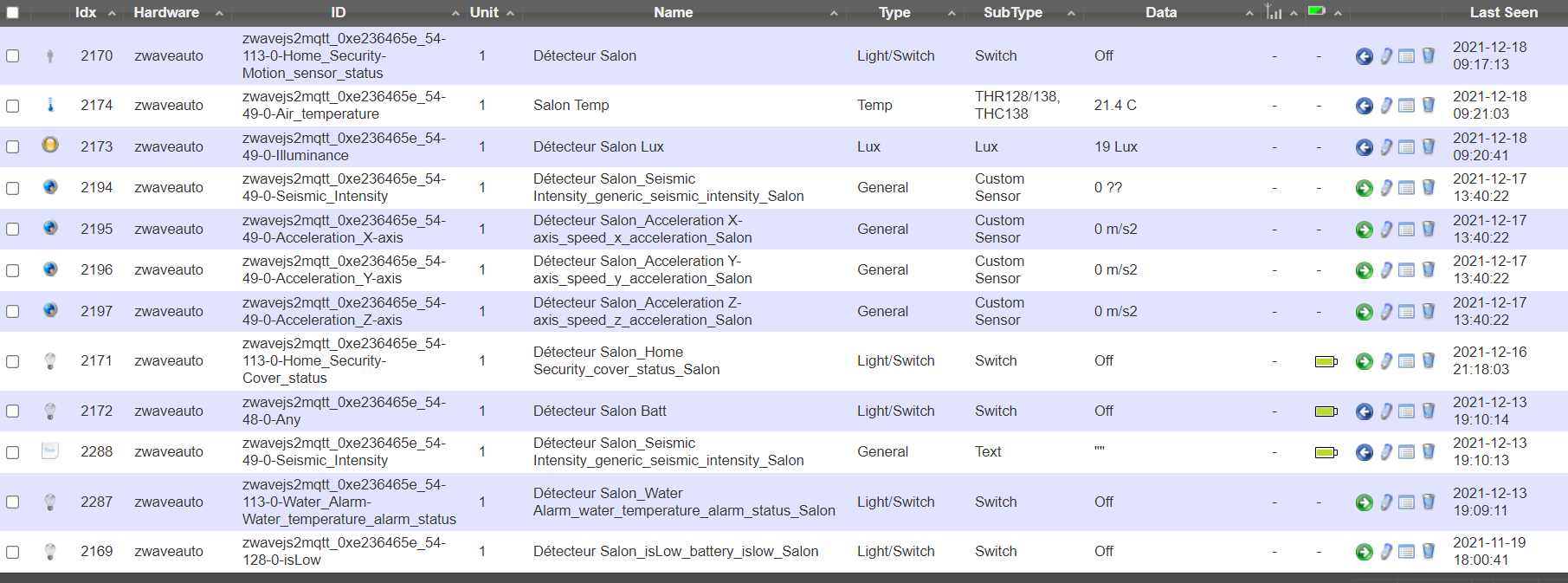The height and width of the screenshot is (583, 1568).
Task: Delete device 2170 with the trash icon
Action: [1429, 56]
